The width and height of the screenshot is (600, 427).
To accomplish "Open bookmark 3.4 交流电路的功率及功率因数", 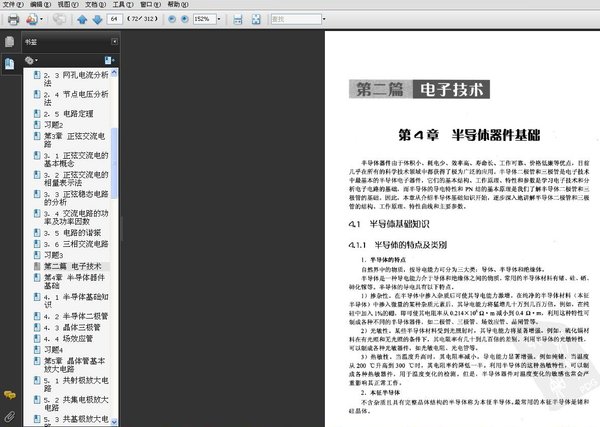I will click(76, 217).
